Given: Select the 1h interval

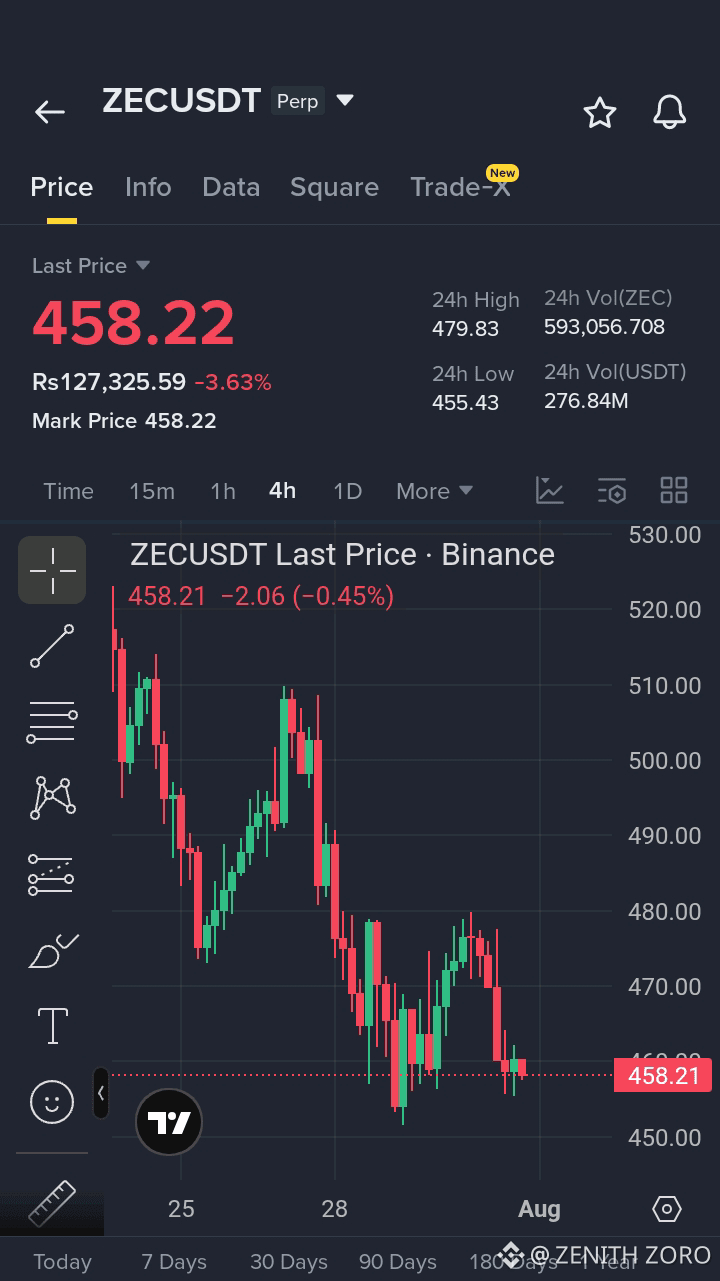Looking at the screenshot, I should [x=223, y=491].
